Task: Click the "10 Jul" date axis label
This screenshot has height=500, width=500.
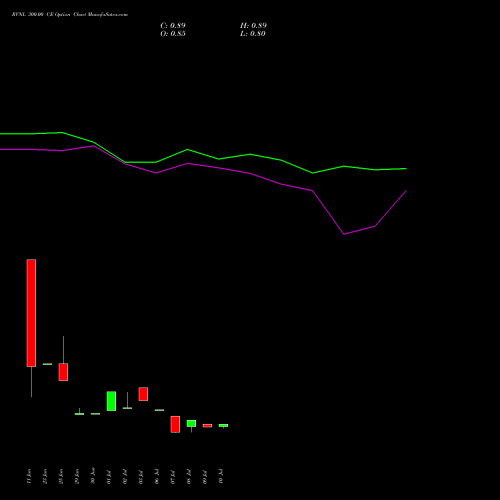Action: [x=221, y=477]
